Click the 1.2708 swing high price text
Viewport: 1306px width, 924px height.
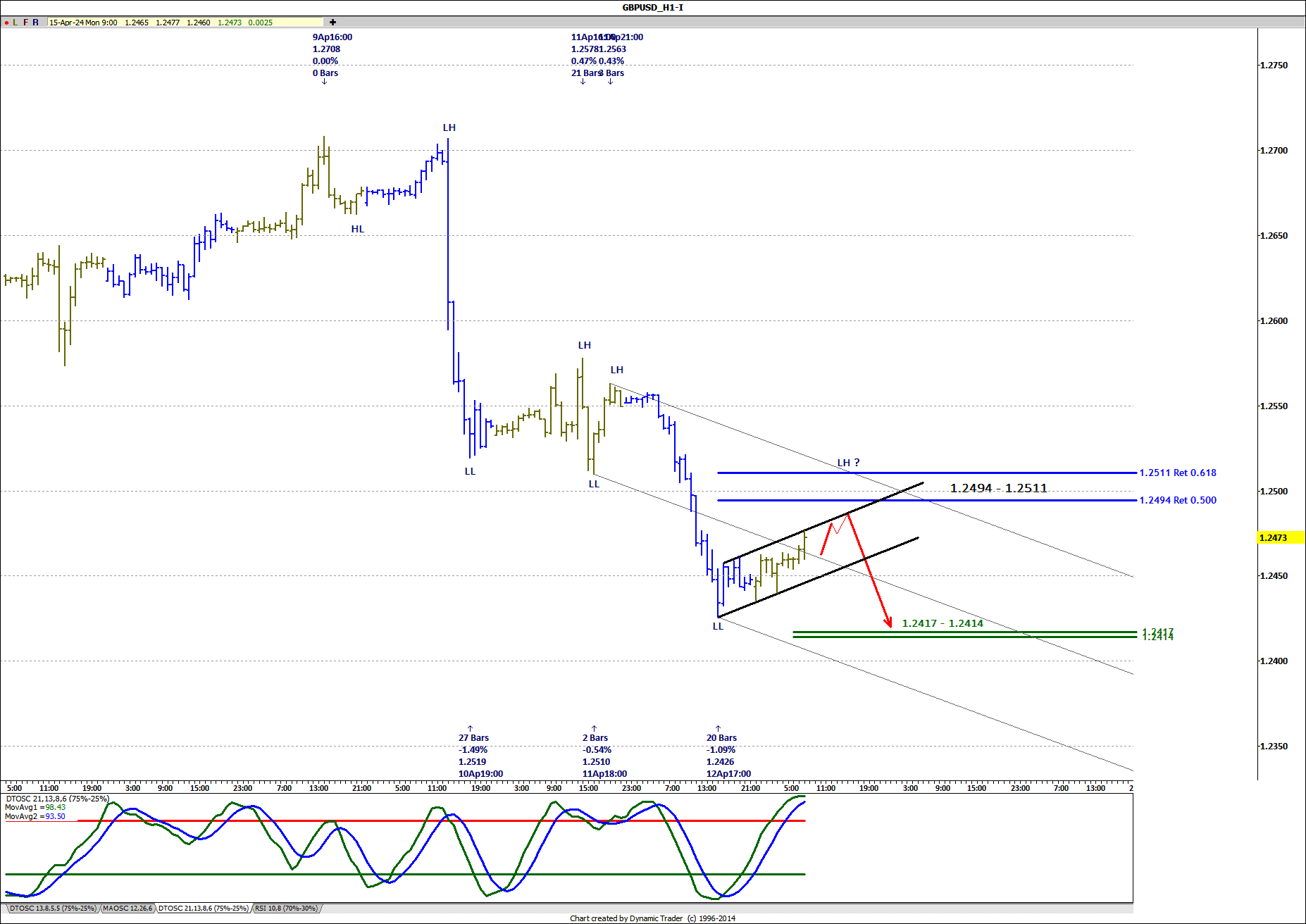click(326, 49)
